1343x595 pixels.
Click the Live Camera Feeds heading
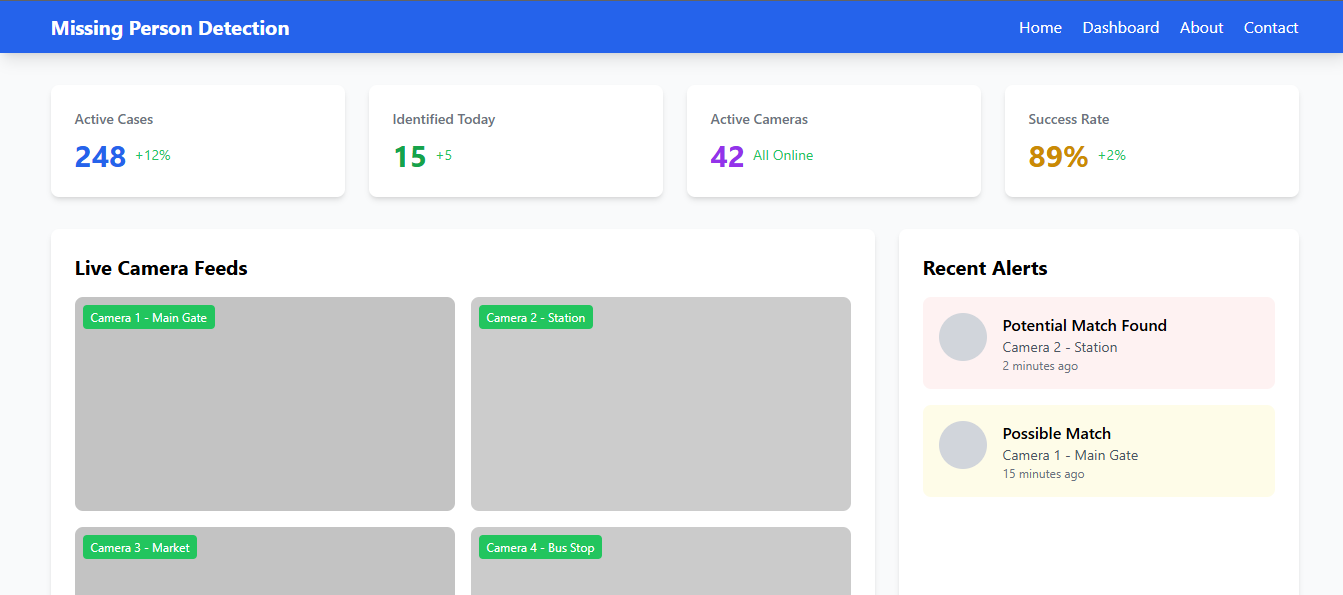(x=161, y=268)
